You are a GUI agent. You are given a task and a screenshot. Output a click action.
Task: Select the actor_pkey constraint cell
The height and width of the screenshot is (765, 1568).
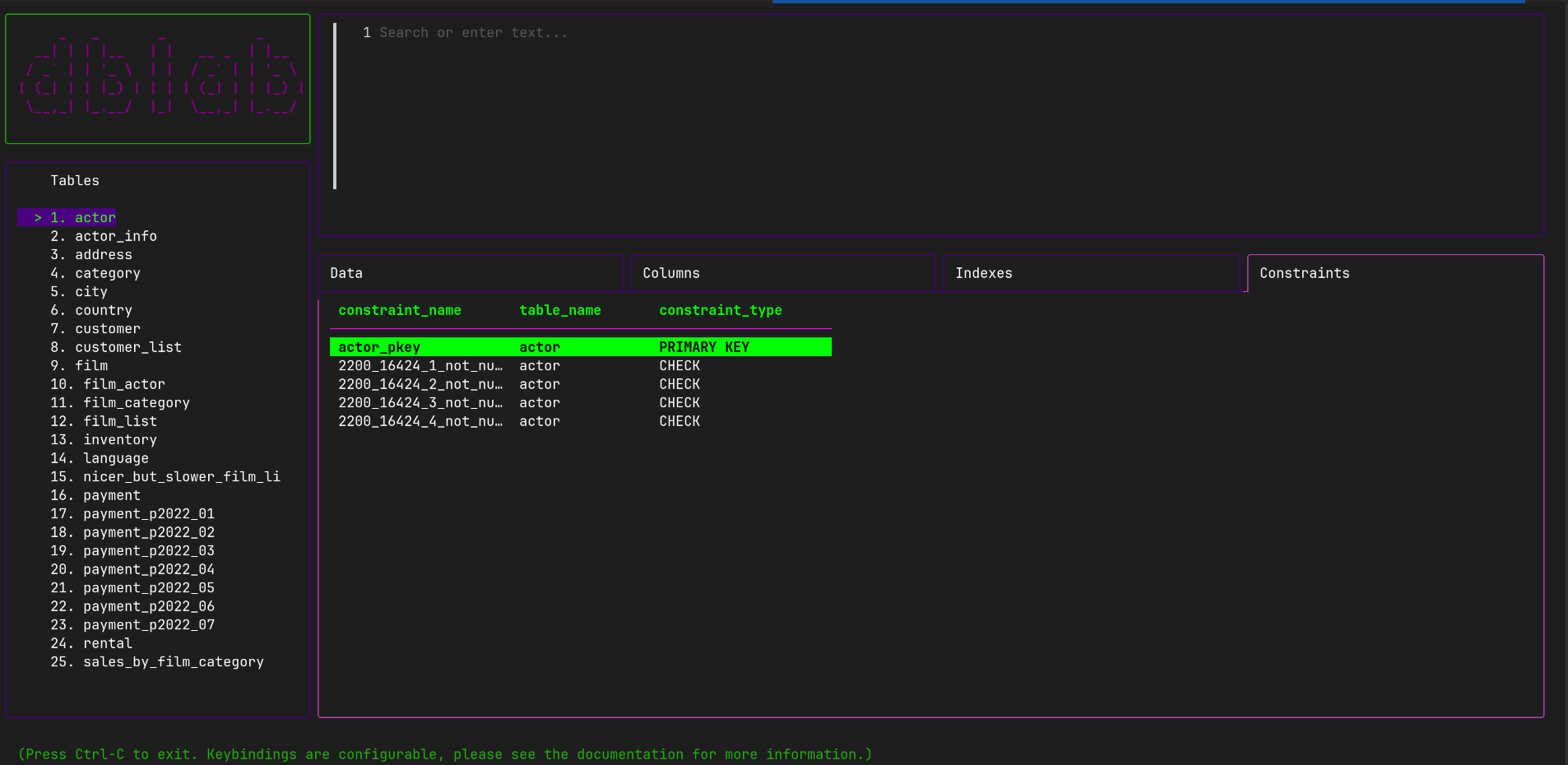(379, 347)
